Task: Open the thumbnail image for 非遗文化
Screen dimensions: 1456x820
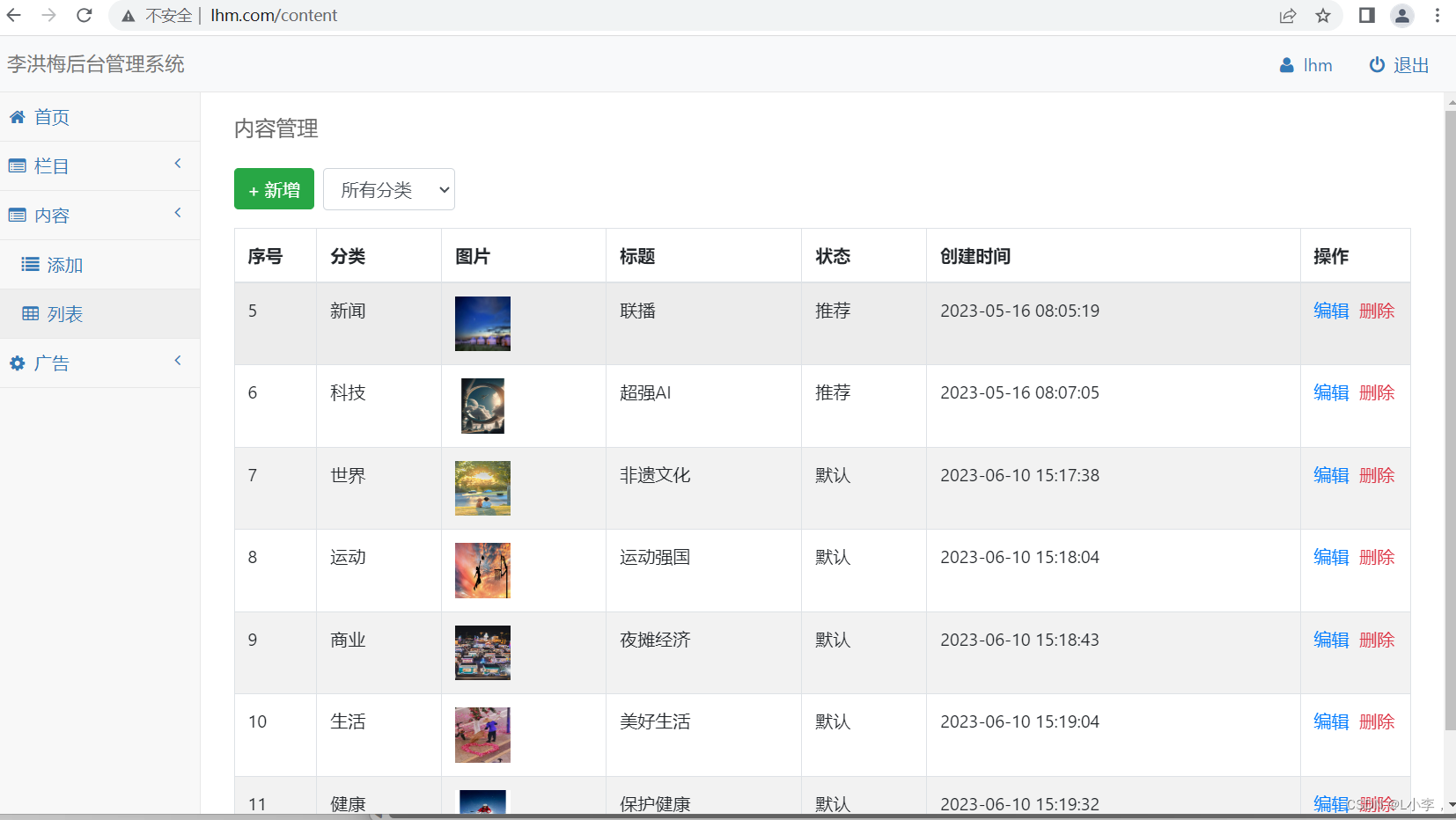Action: coord(482,488)
